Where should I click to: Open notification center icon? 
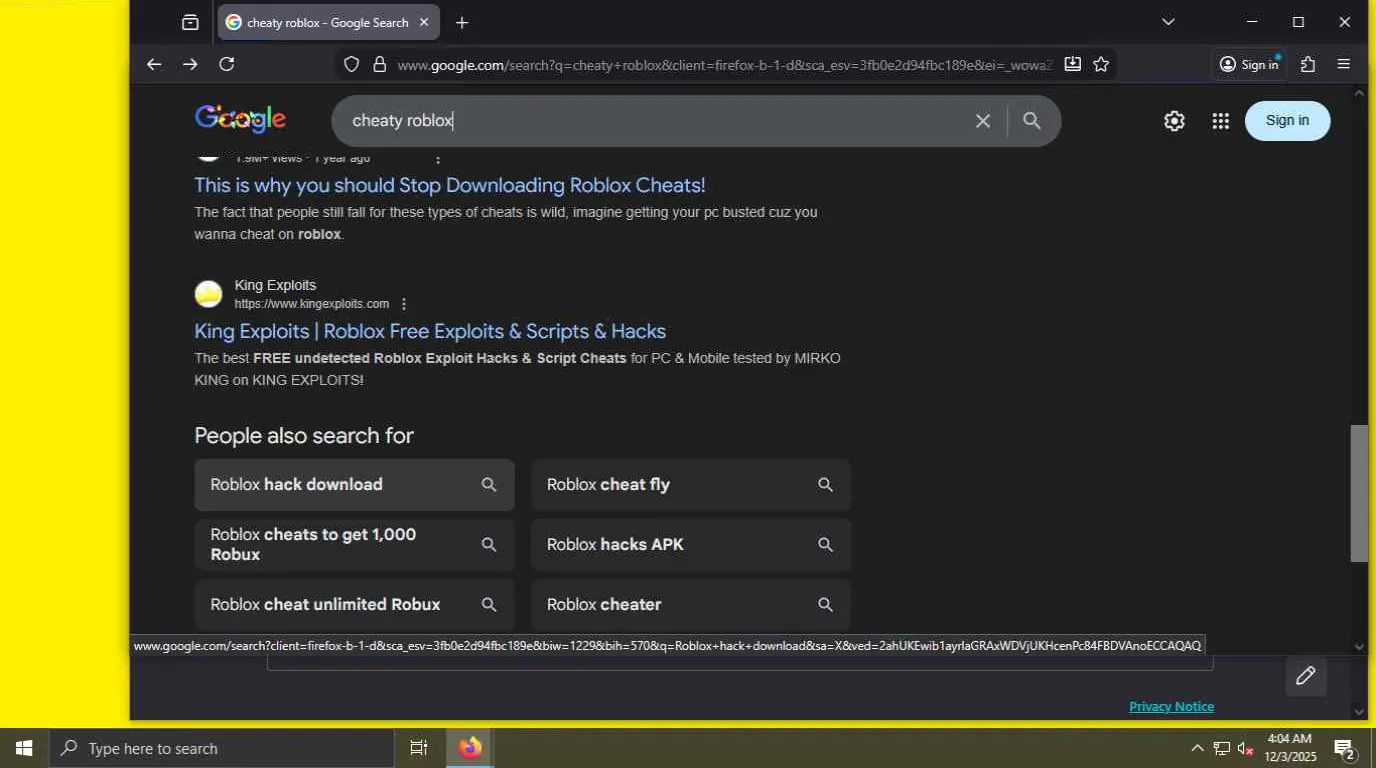coord(1345,748)
